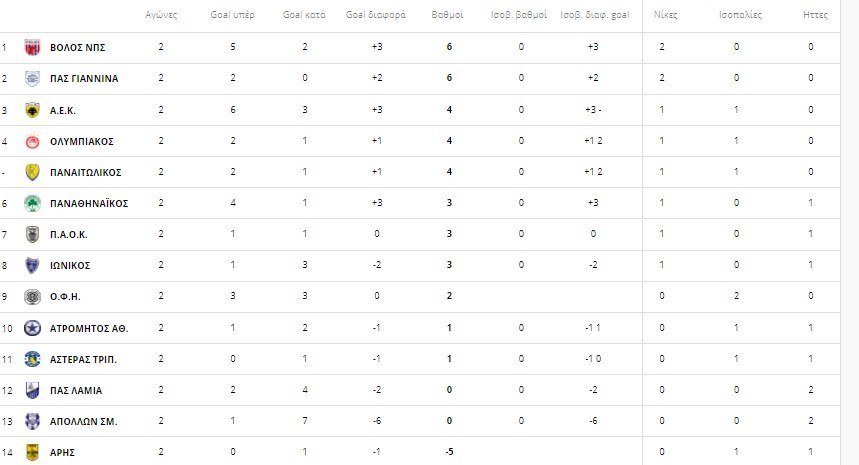Image resolution: width=859 pixels, height=465 pixels.
Task: Sort by the Αγώνες column header
Action: point(161,16)
